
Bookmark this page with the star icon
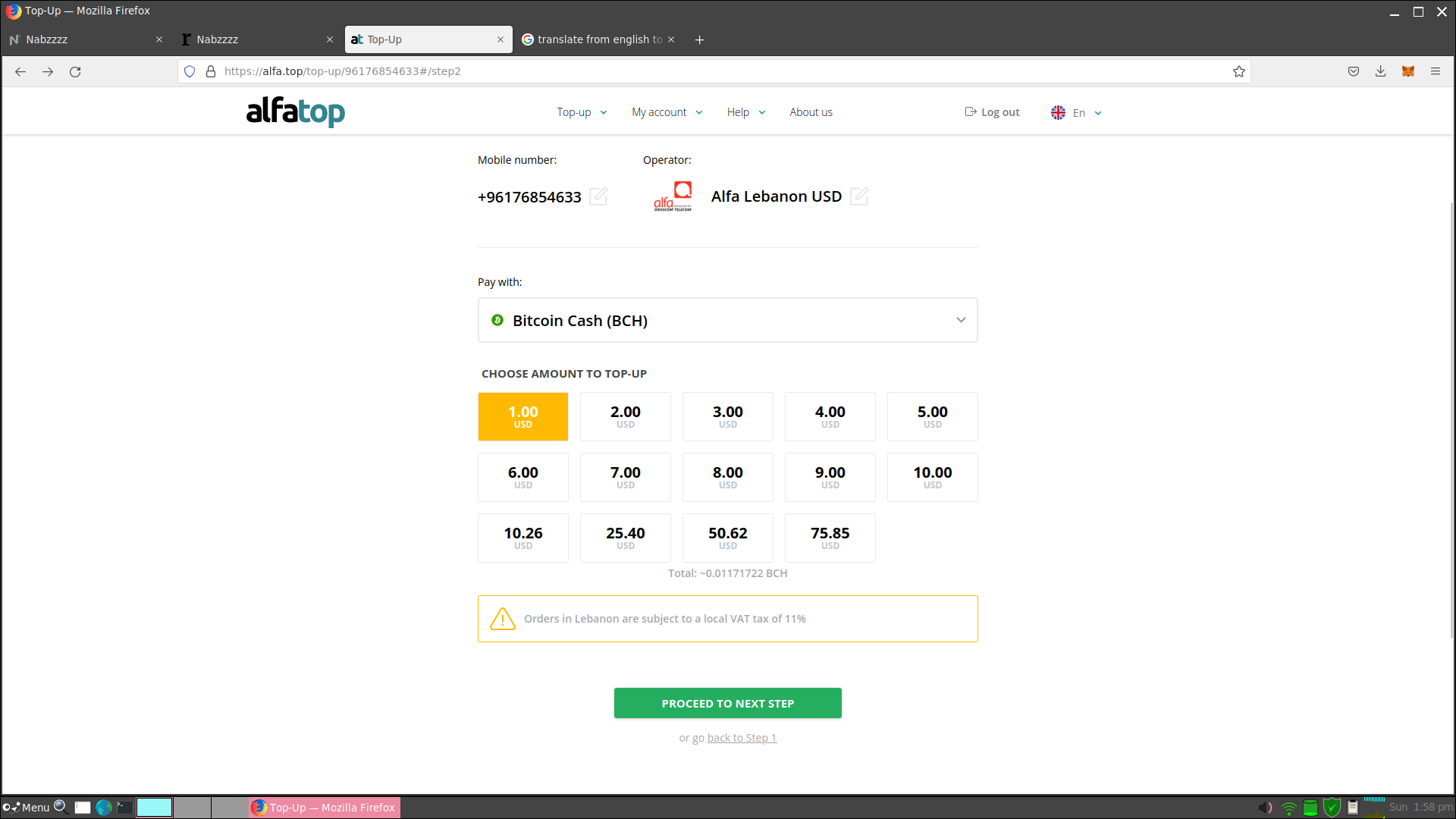coord(1239,71)
